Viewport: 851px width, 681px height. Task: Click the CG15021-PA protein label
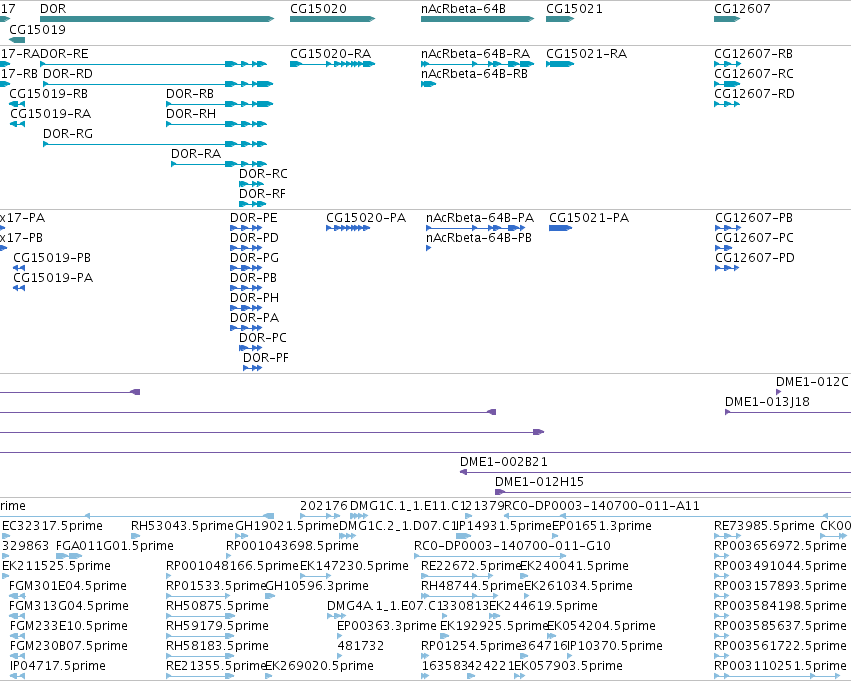pos(589,218)
